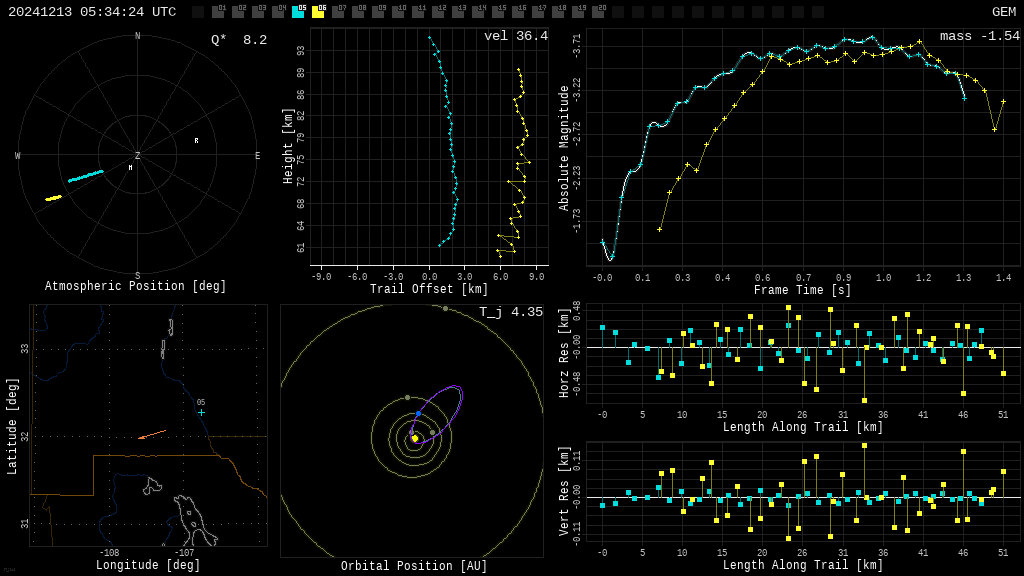Click the yellow meteor trail in sky plot
The width and height of the screenshot is (1024, 576).
coord(53,198)
